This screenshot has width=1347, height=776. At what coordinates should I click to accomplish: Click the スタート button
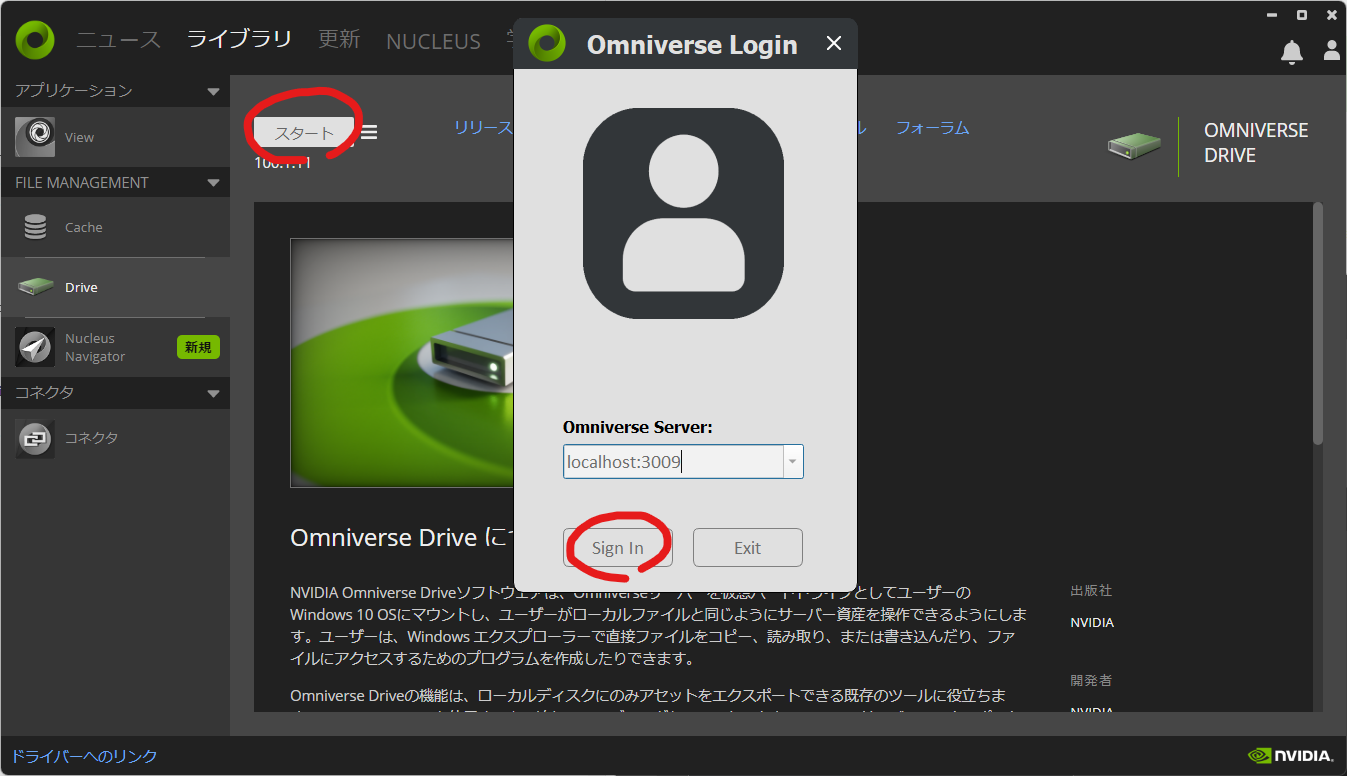click(x=304, y=133)
